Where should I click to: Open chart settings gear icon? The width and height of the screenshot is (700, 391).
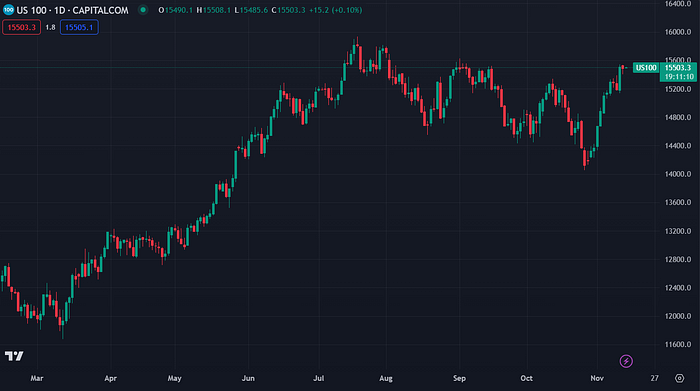[x=679, y=378]
